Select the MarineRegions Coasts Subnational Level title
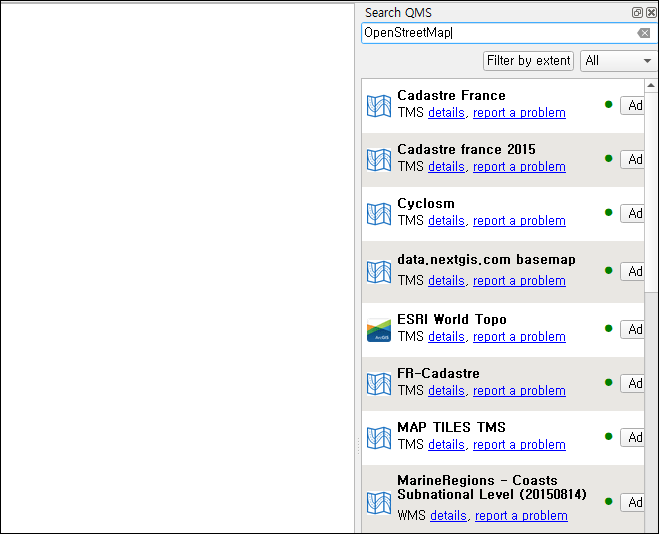 (492, 487)
